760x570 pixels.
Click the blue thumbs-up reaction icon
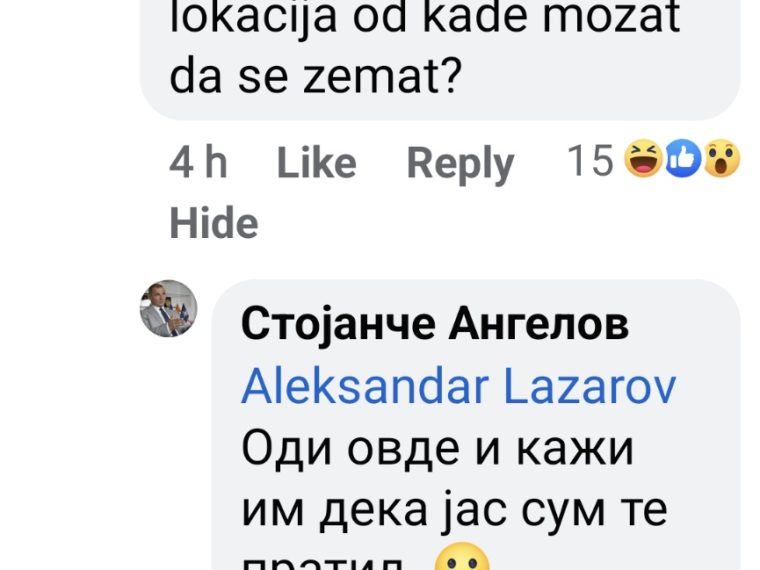click(682, 159)
